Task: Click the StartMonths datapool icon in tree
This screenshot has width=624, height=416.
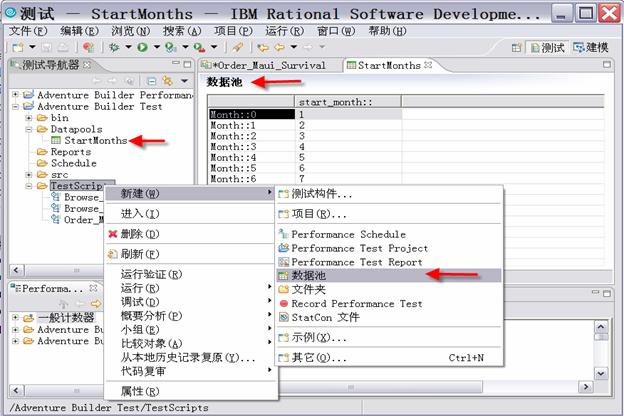Action: tap(56, 141)
